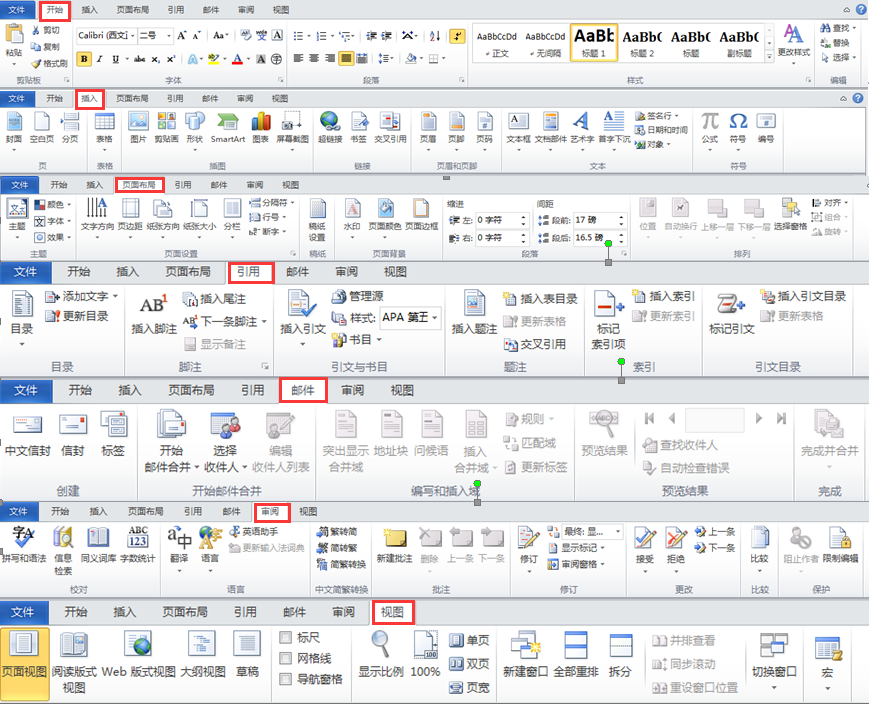Open the Calibri font name dropdown
Screen dimensions: 869x704
tap(134, 35)
